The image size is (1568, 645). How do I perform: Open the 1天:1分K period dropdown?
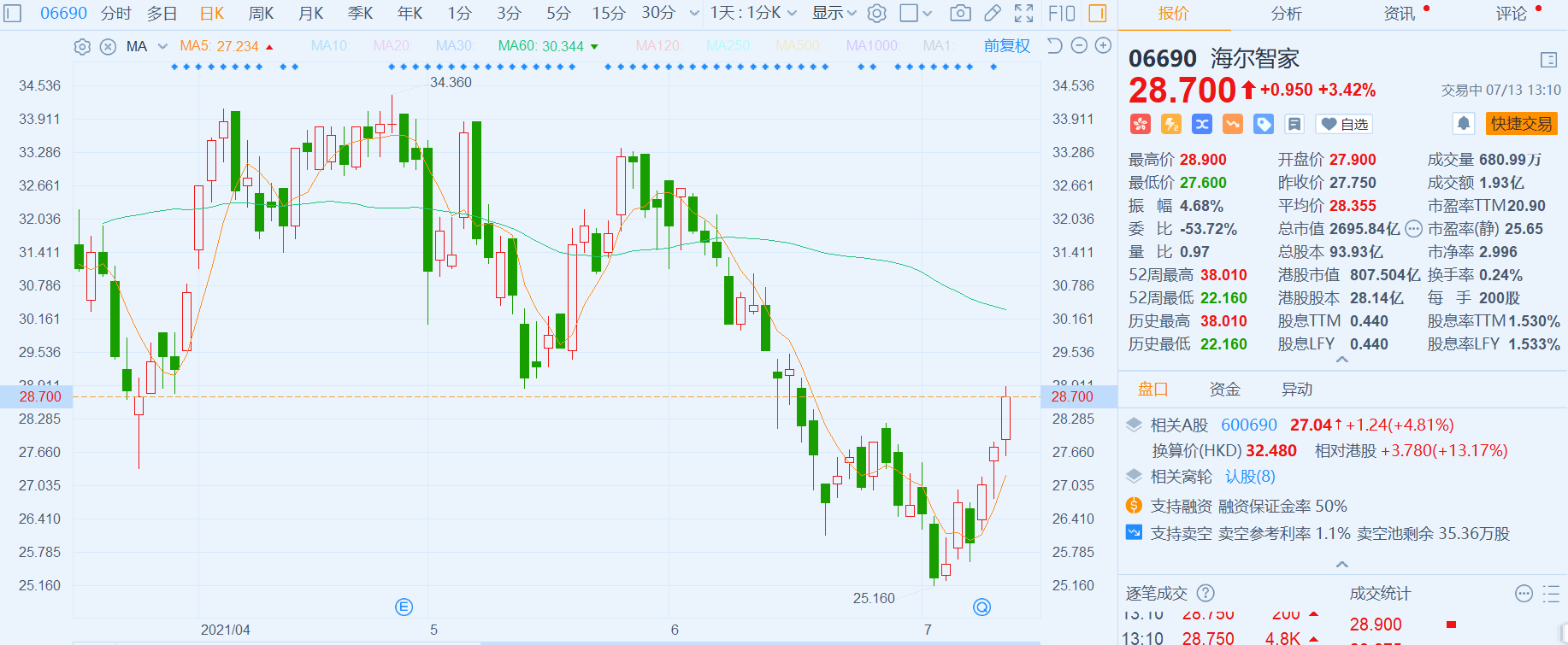coord(753,13)
